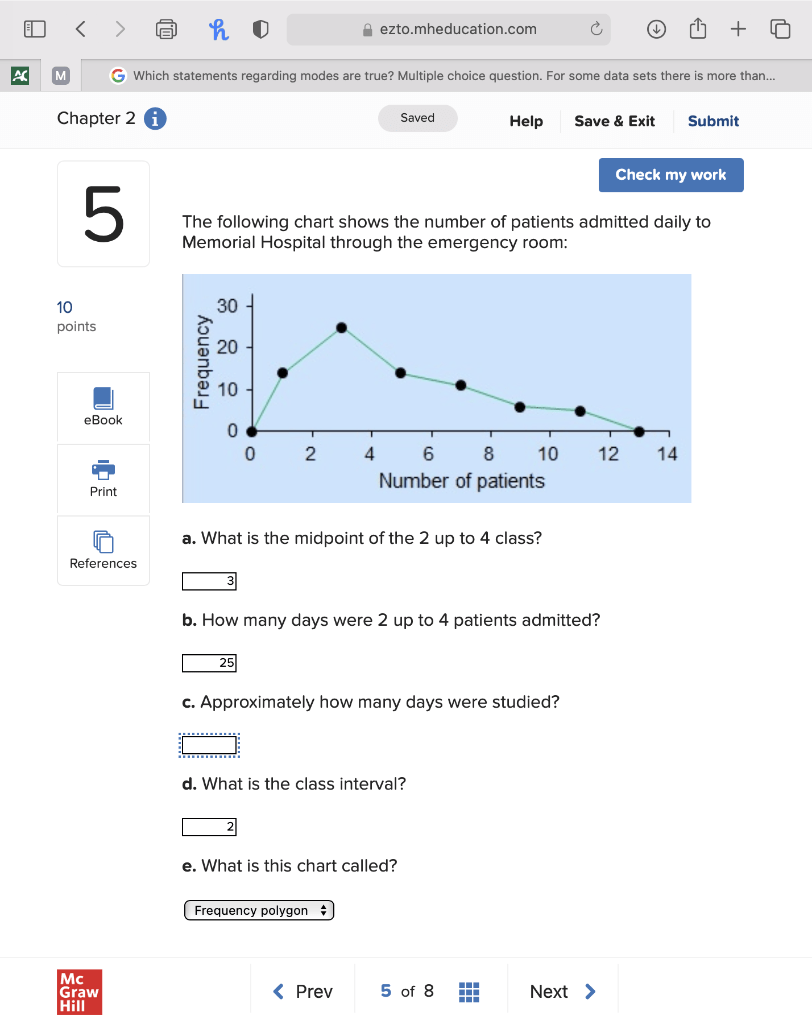Toggle the Safari sidebar icon
The width and height of the screenshot is (812, 1024).
click(35, 29)
